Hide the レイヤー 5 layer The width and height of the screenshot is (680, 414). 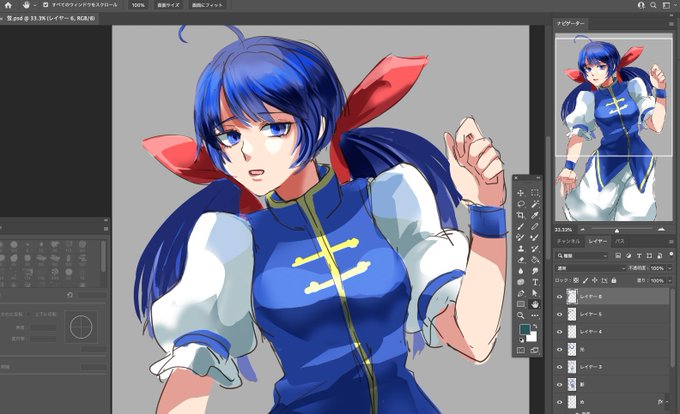(x=559, y=314)
